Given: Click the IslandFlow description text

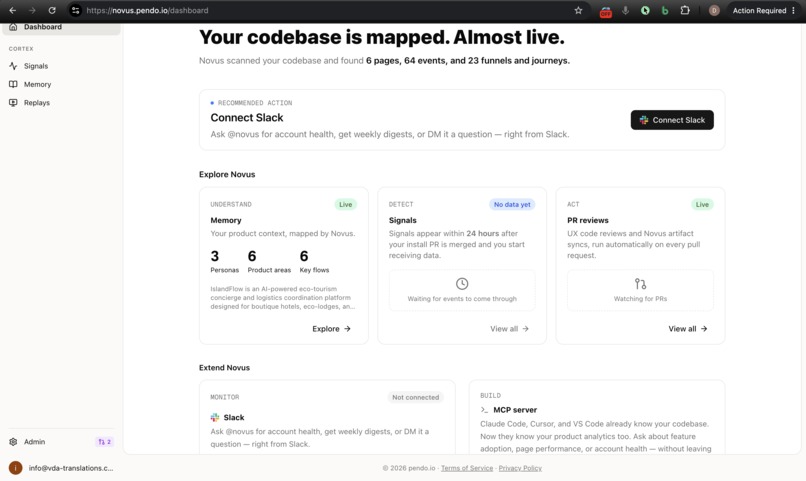Looking at the screenshot, I should (282, 298).
